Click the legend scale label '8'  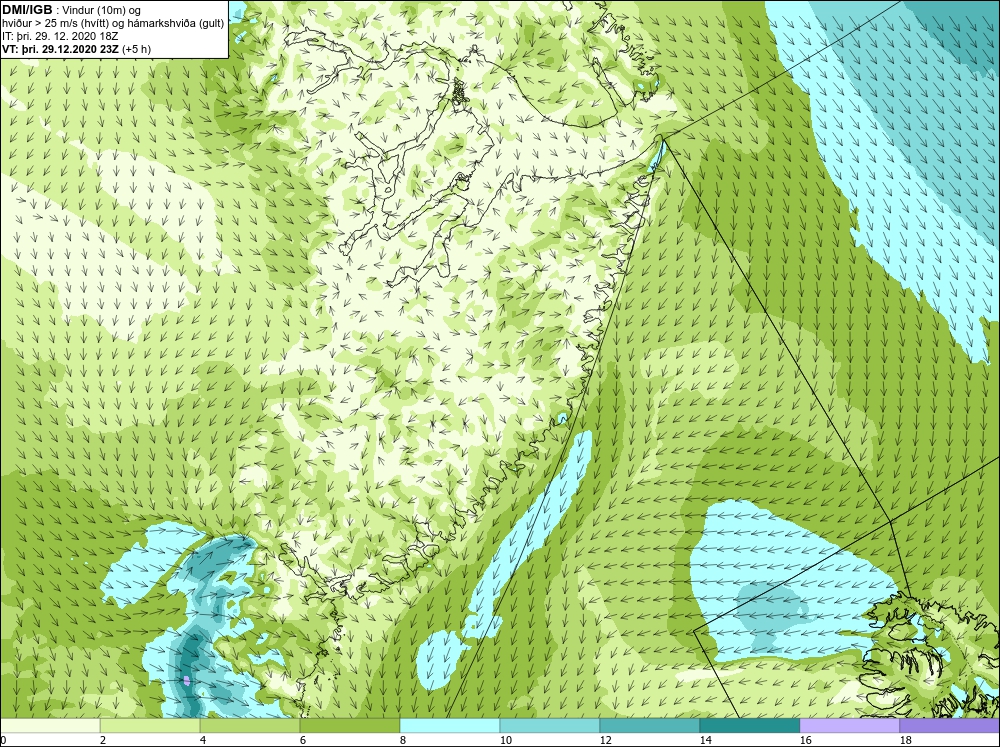point(403,740)
